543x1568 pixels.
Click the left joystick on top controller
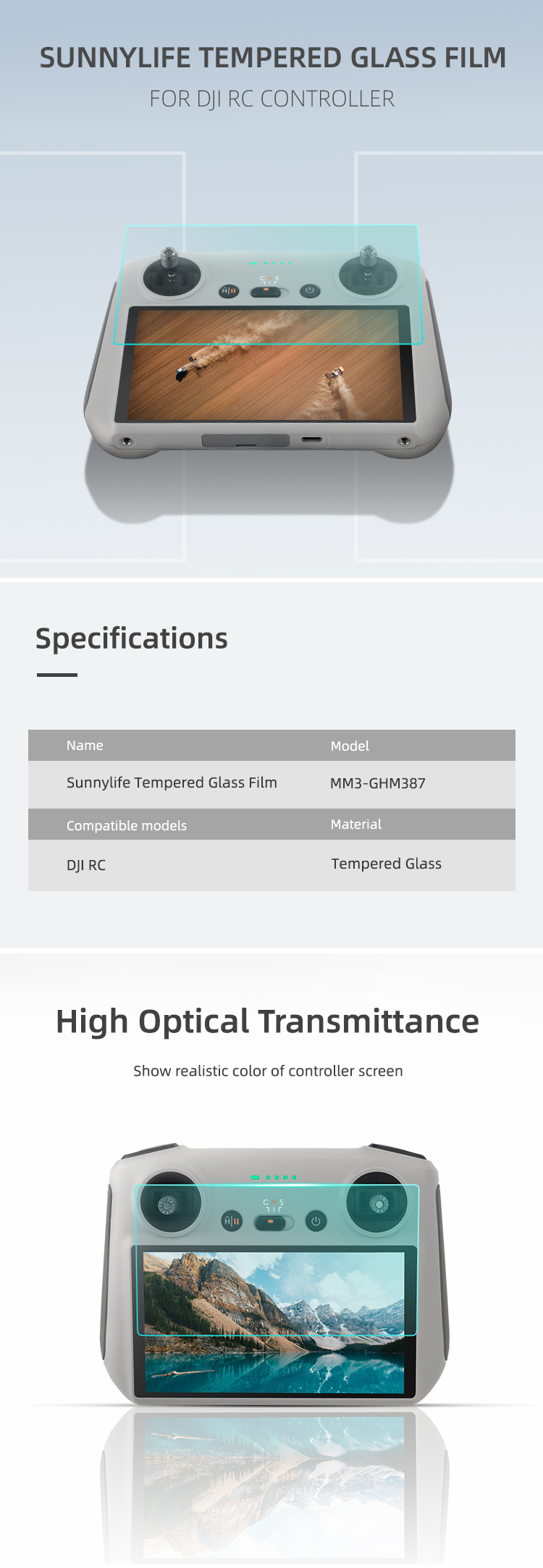pos(171,274)
